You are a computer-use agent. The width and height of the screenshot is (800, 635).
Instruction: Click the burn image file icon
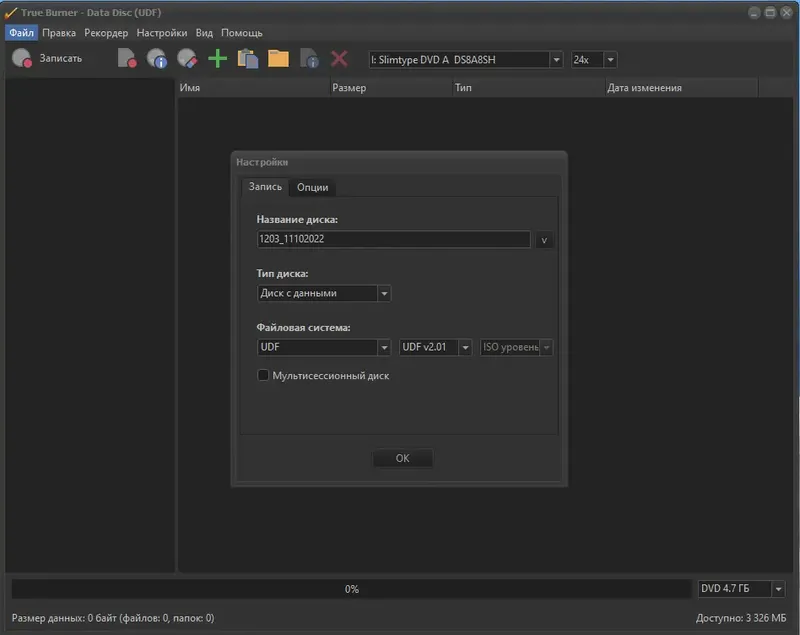(x=127, y=58)
